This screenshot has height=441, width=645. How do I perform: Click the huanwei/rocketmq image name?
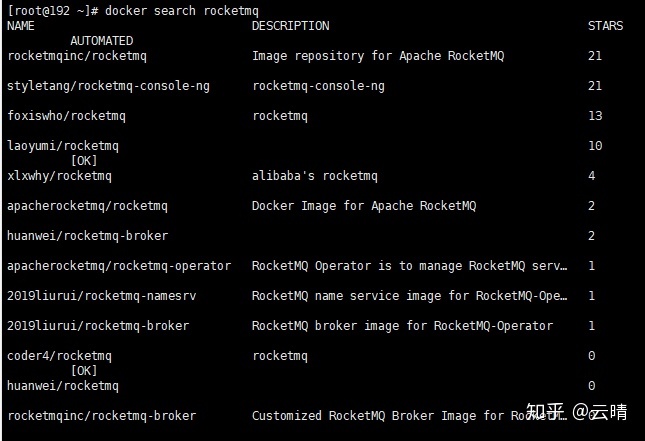point(63,386)
